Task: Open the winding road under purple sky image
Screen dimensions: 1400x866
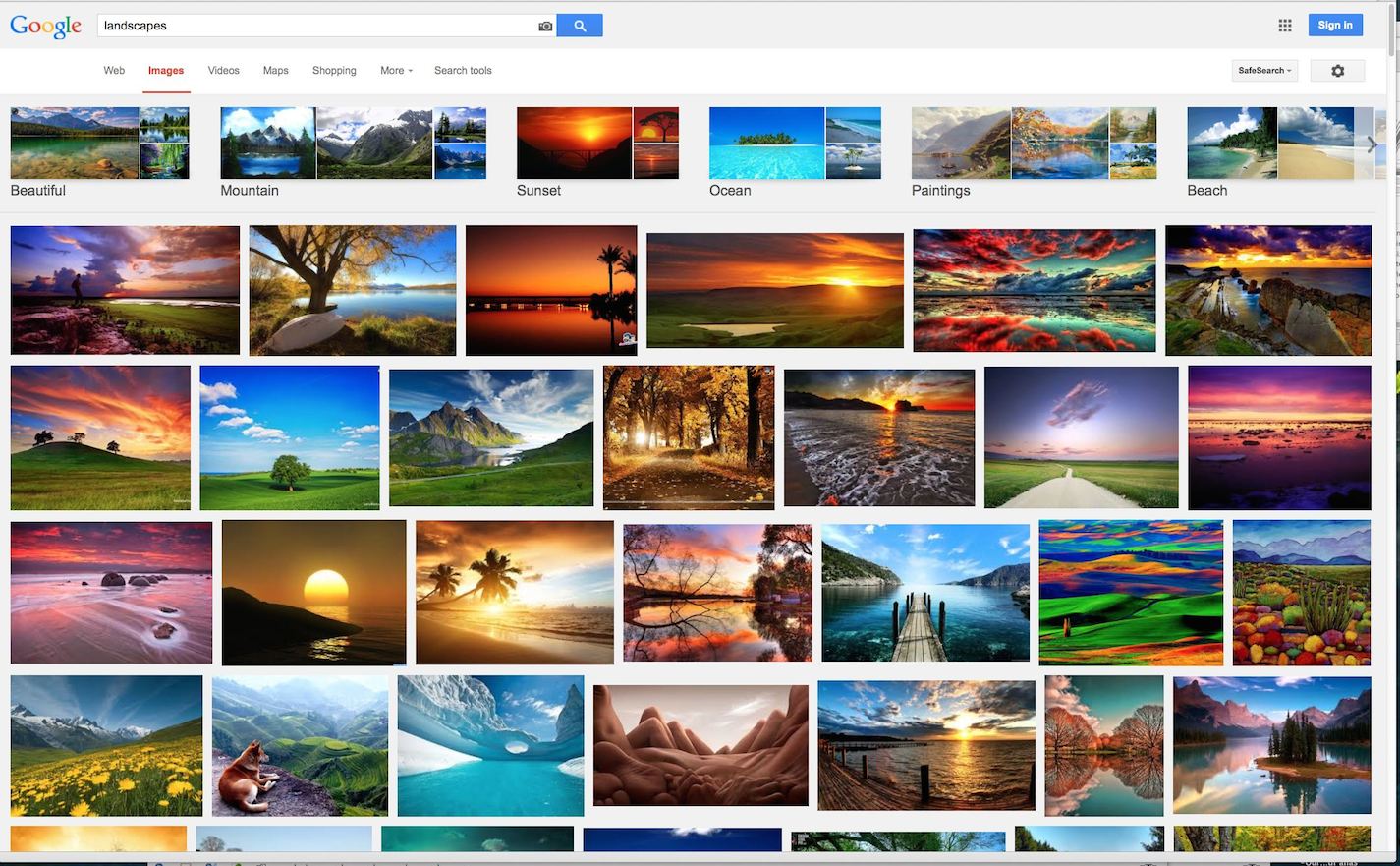Action: pos(1081,437)
